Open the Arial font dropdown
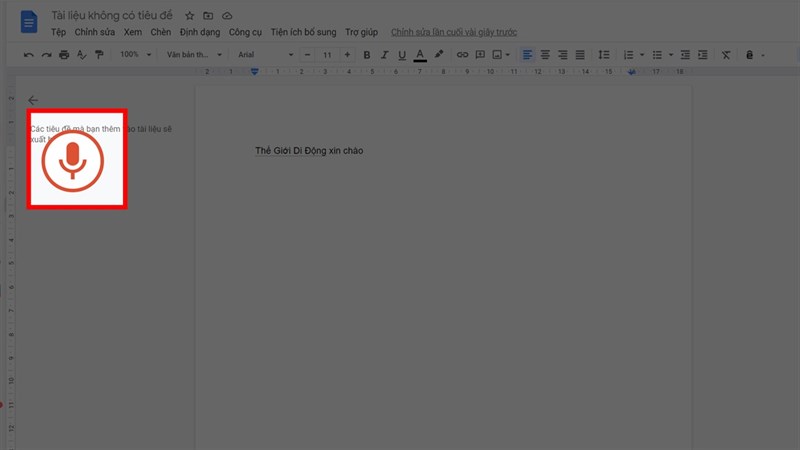 (265, 55)
